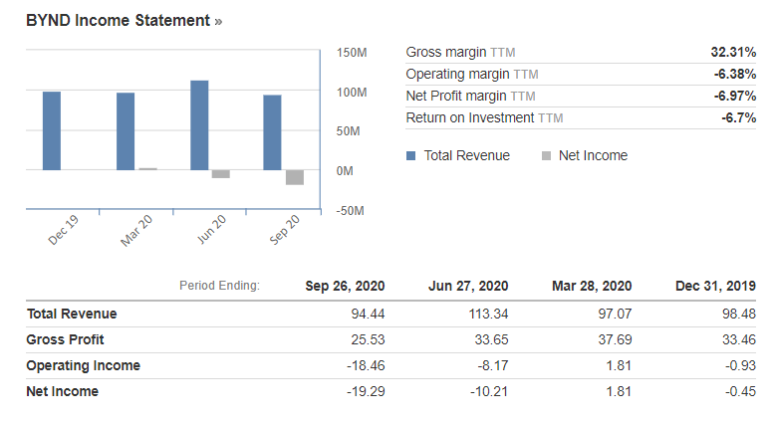Image resolution: width=773 pixels, height=425 pixels.
Task: Click the Net Income legend label
Action: 593,156
